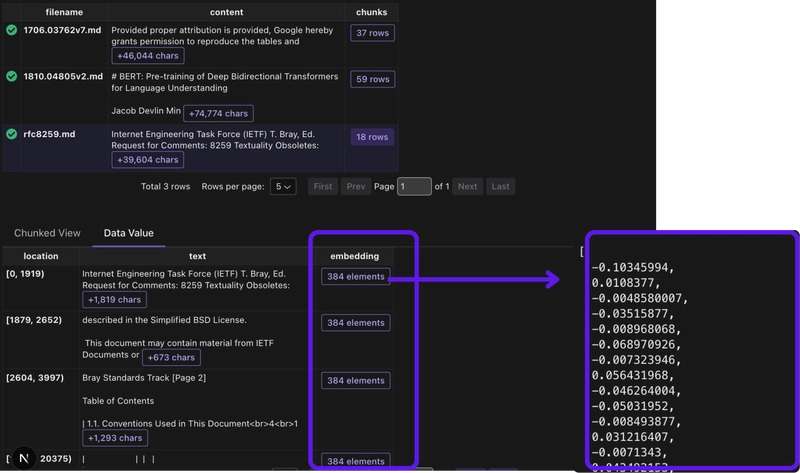Expand the +673 chars text

coord(171,357)
